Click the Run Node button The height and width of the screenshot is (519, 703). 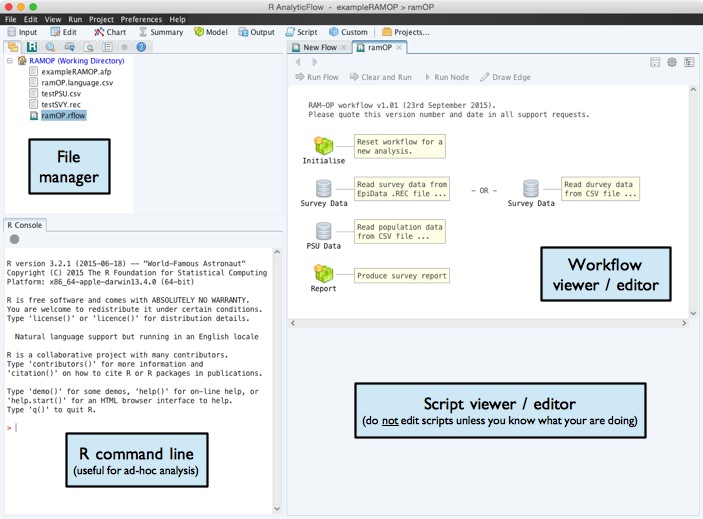coord(447,77)
